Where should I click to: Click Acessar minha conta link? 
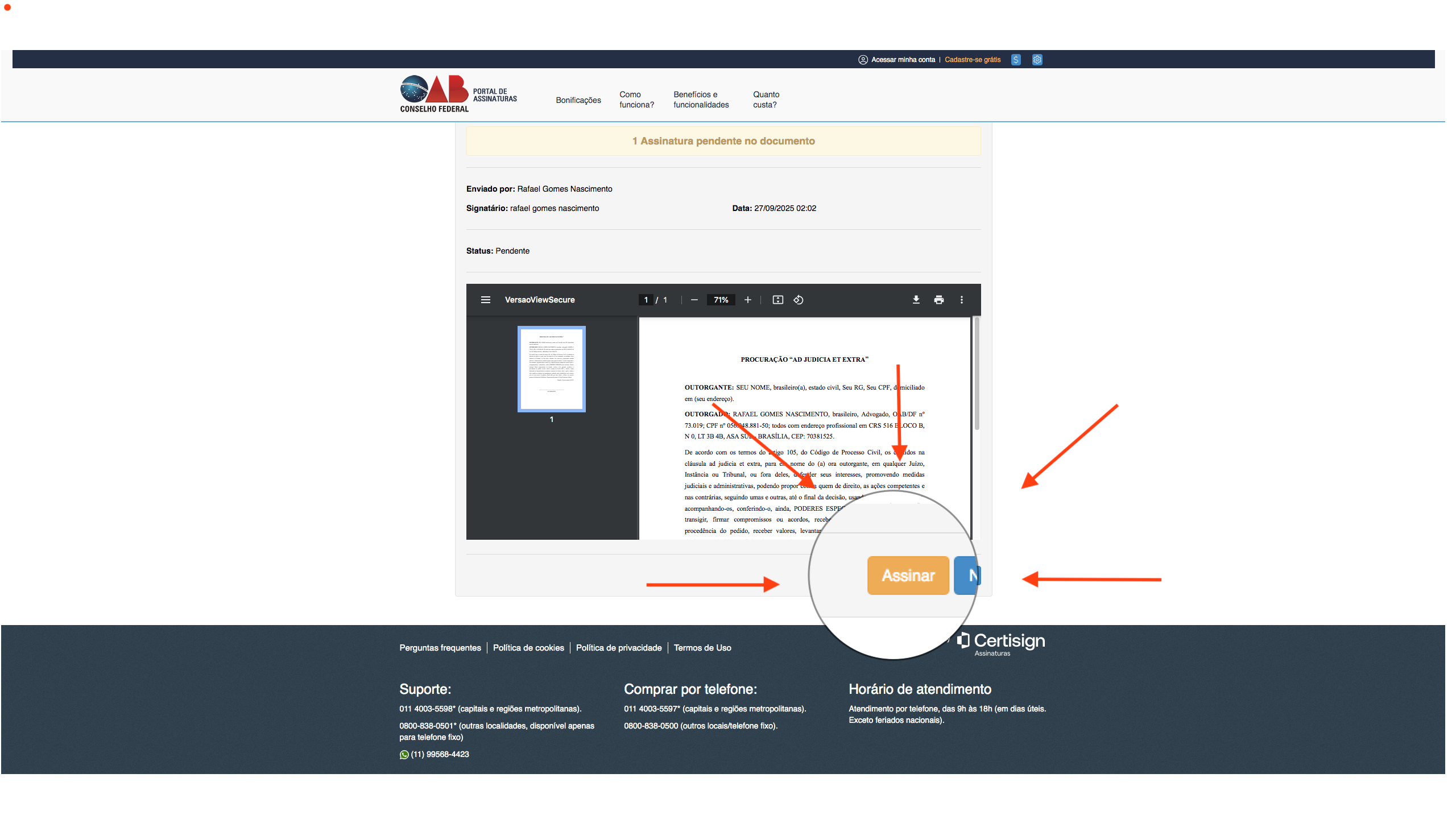pos(903,60)
